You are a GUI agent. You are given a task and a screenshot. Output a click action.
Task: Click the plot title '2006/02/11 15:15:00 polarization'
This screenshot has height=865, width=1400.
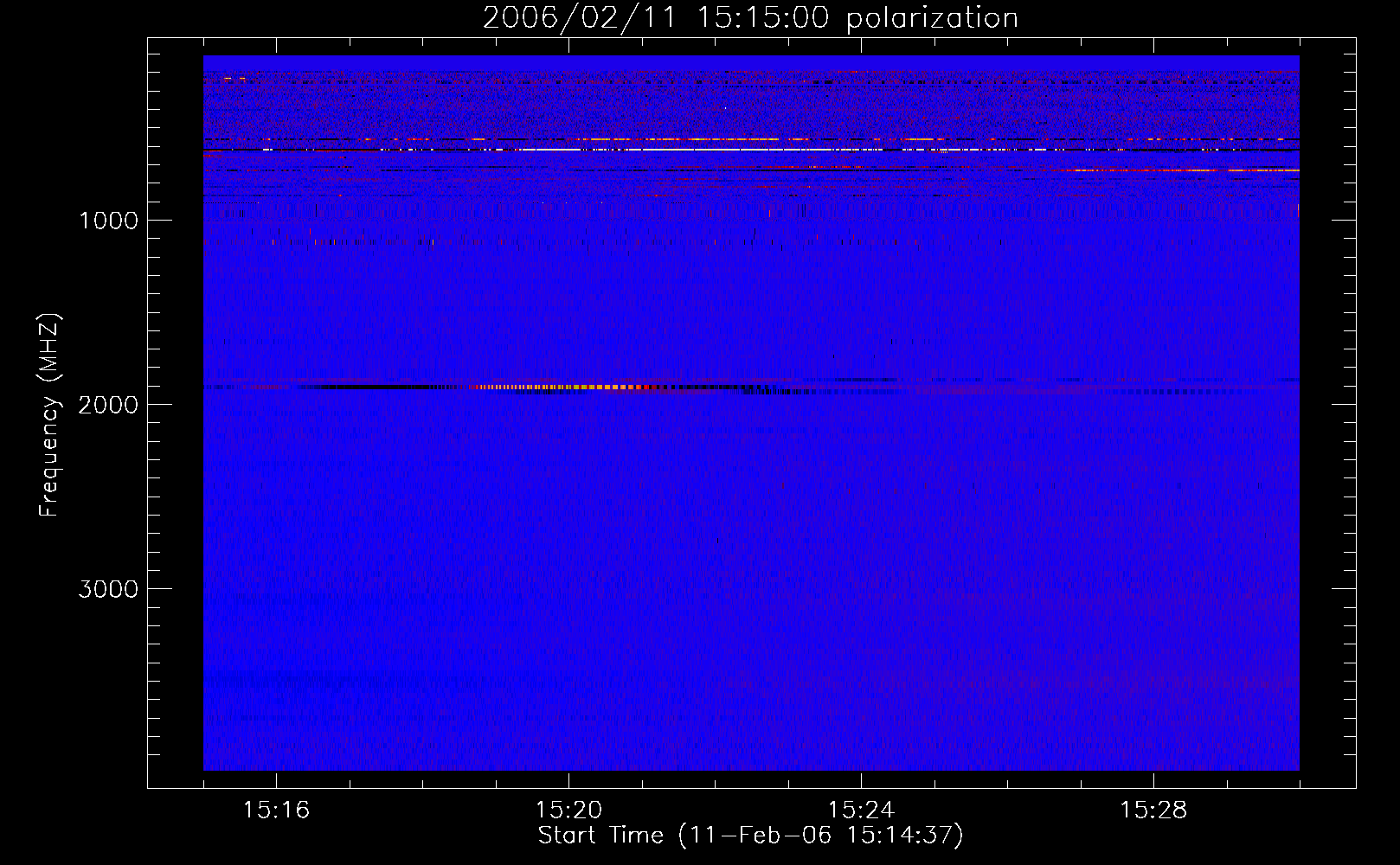[x=750, y=17]
